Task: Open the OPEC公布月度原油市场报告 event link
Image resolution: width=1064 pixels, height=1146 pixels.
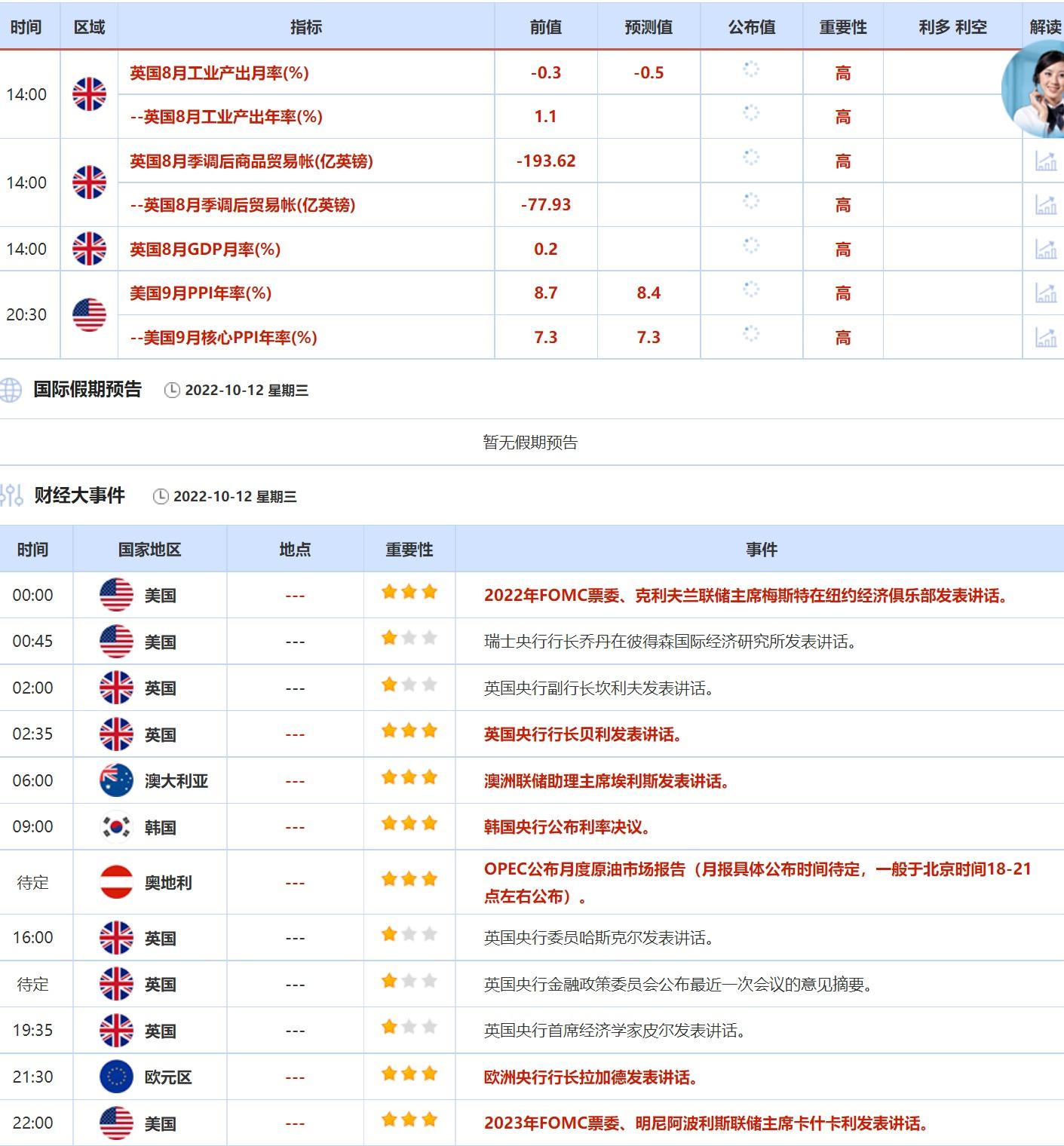Action: tap(757, 882)
